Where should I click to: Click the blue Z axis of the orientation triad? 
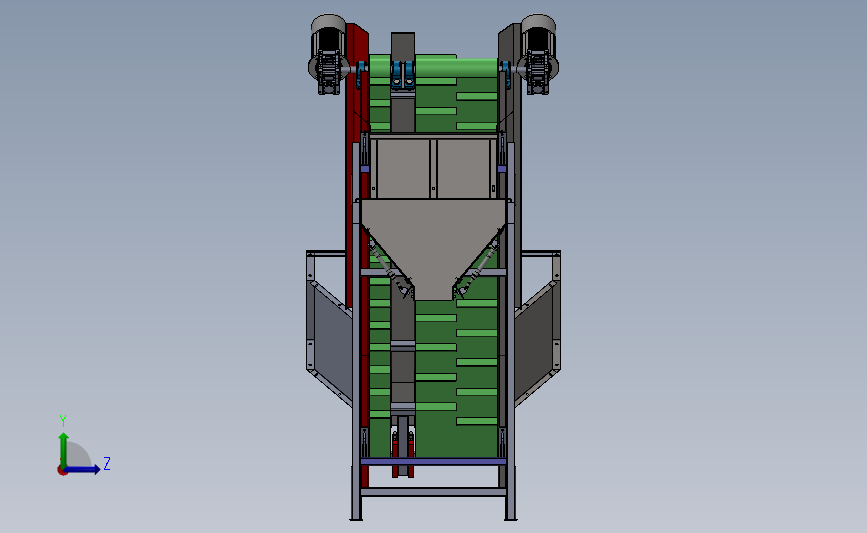tap(82, 470)
